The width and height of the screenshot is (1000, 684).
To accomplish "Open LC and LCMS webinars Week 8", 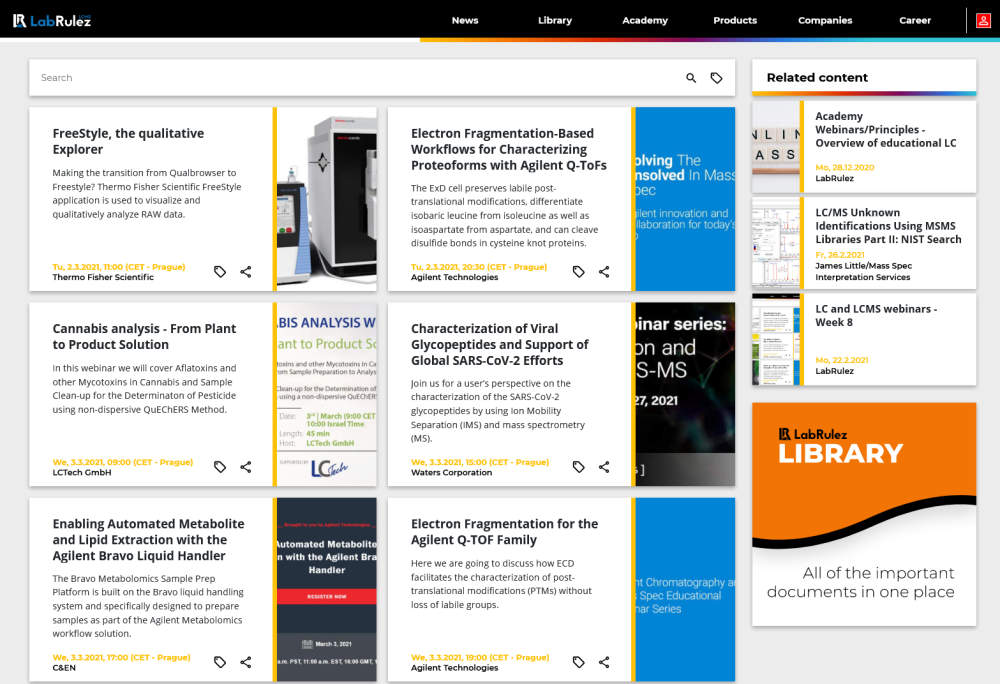I will point(876,316).
